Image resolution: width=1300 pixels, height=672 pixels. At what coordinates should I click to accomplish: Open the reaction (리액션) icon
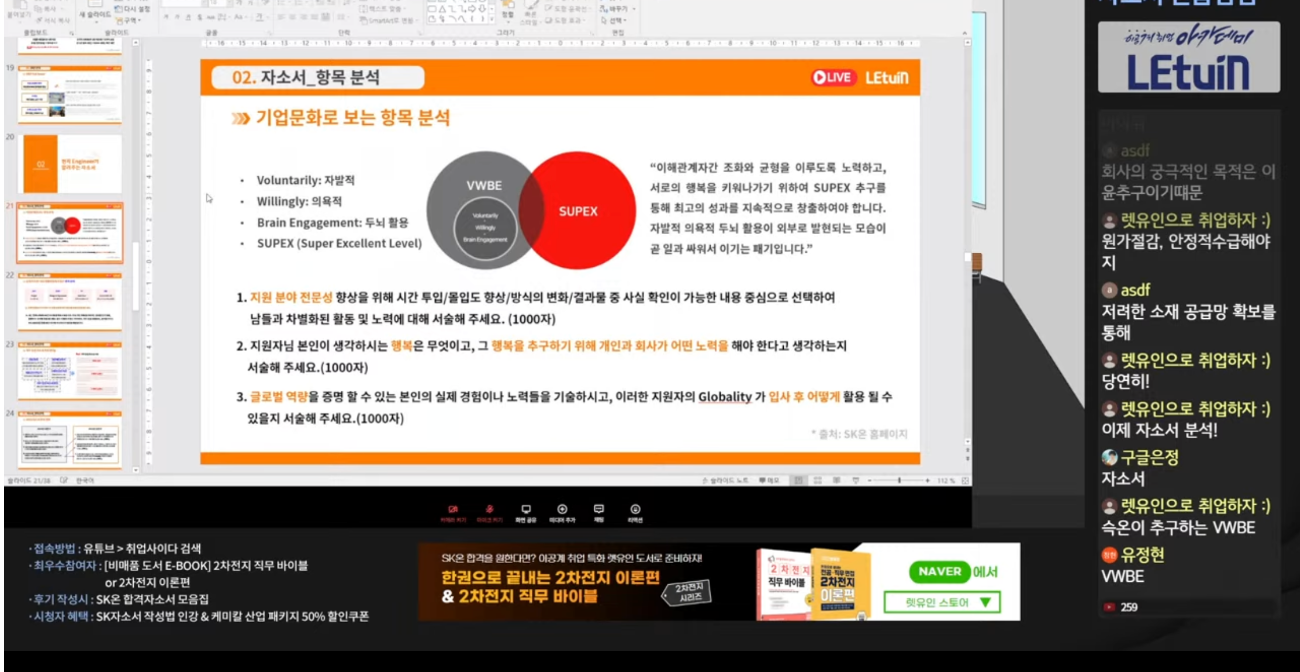click(x=635, y=512)
